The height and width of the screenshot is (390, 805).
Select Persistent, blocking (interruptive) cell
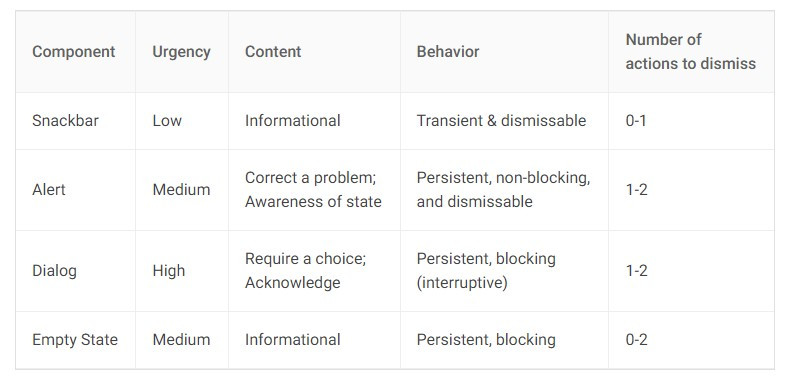486,270
